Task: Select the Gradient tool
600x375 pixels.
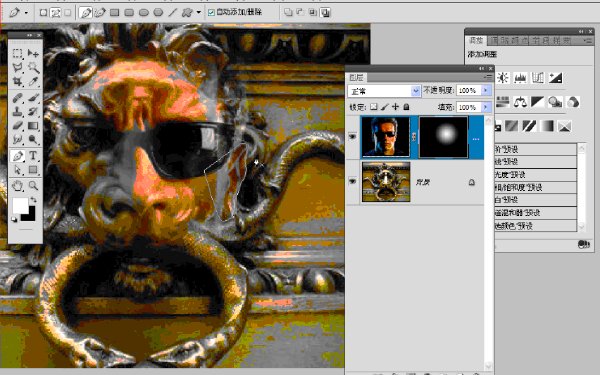Action: point(33,126)
